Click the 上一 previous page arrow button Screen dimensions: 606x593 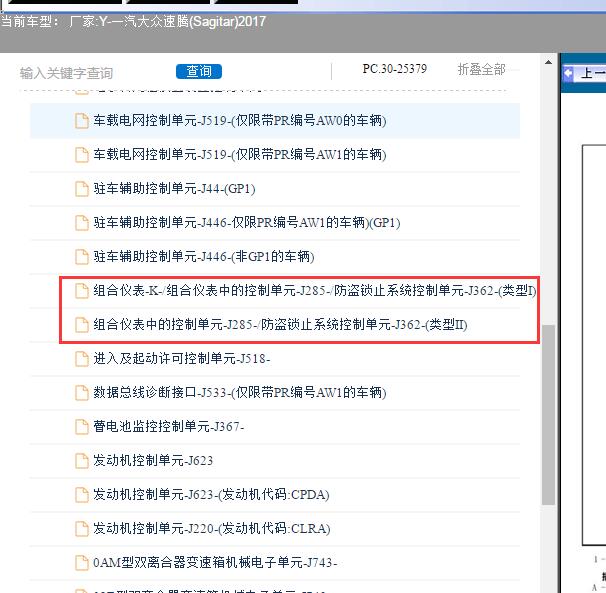click(585, 73)
